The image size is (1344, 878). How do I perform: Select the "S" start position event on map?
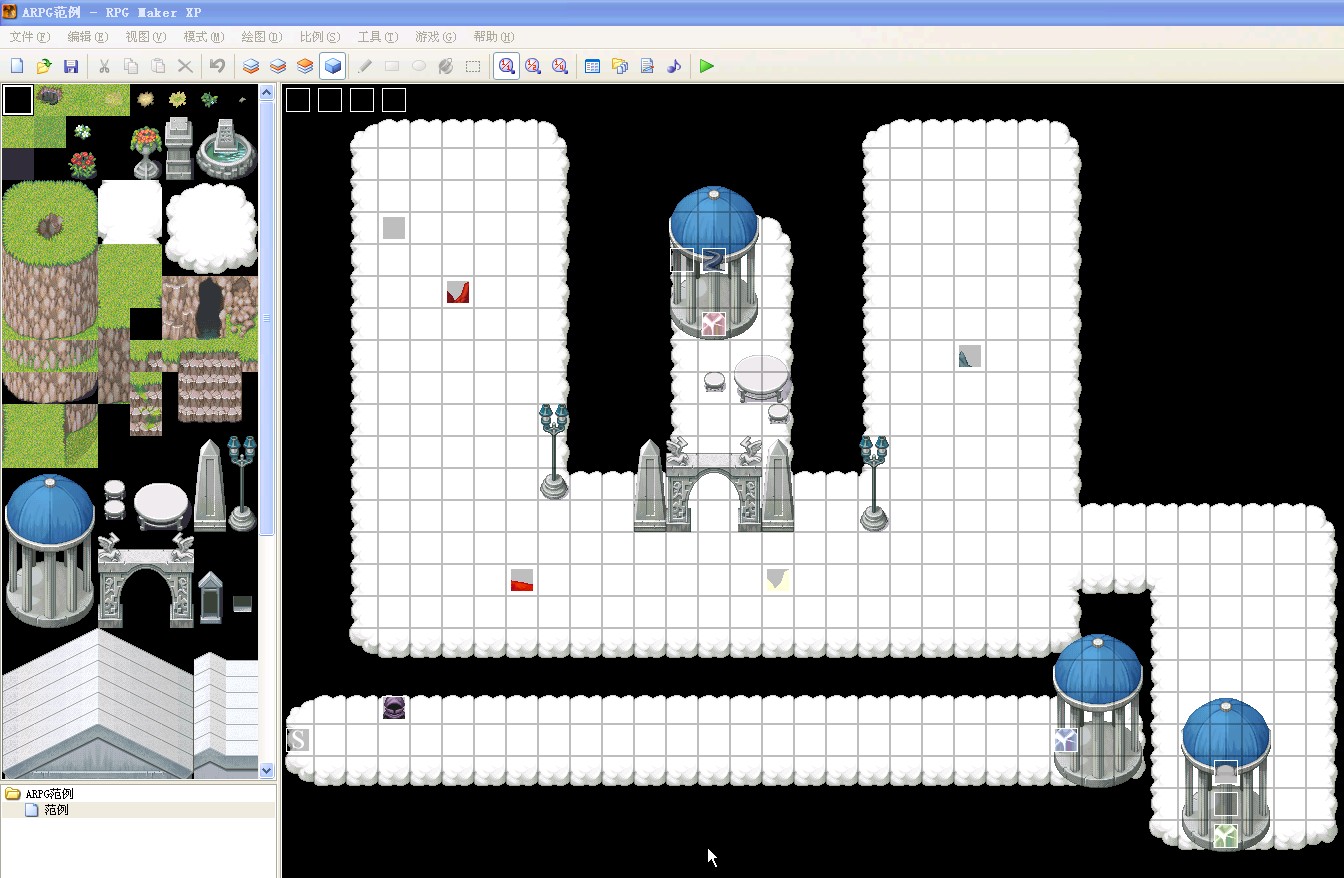click(x=298, y=740)
